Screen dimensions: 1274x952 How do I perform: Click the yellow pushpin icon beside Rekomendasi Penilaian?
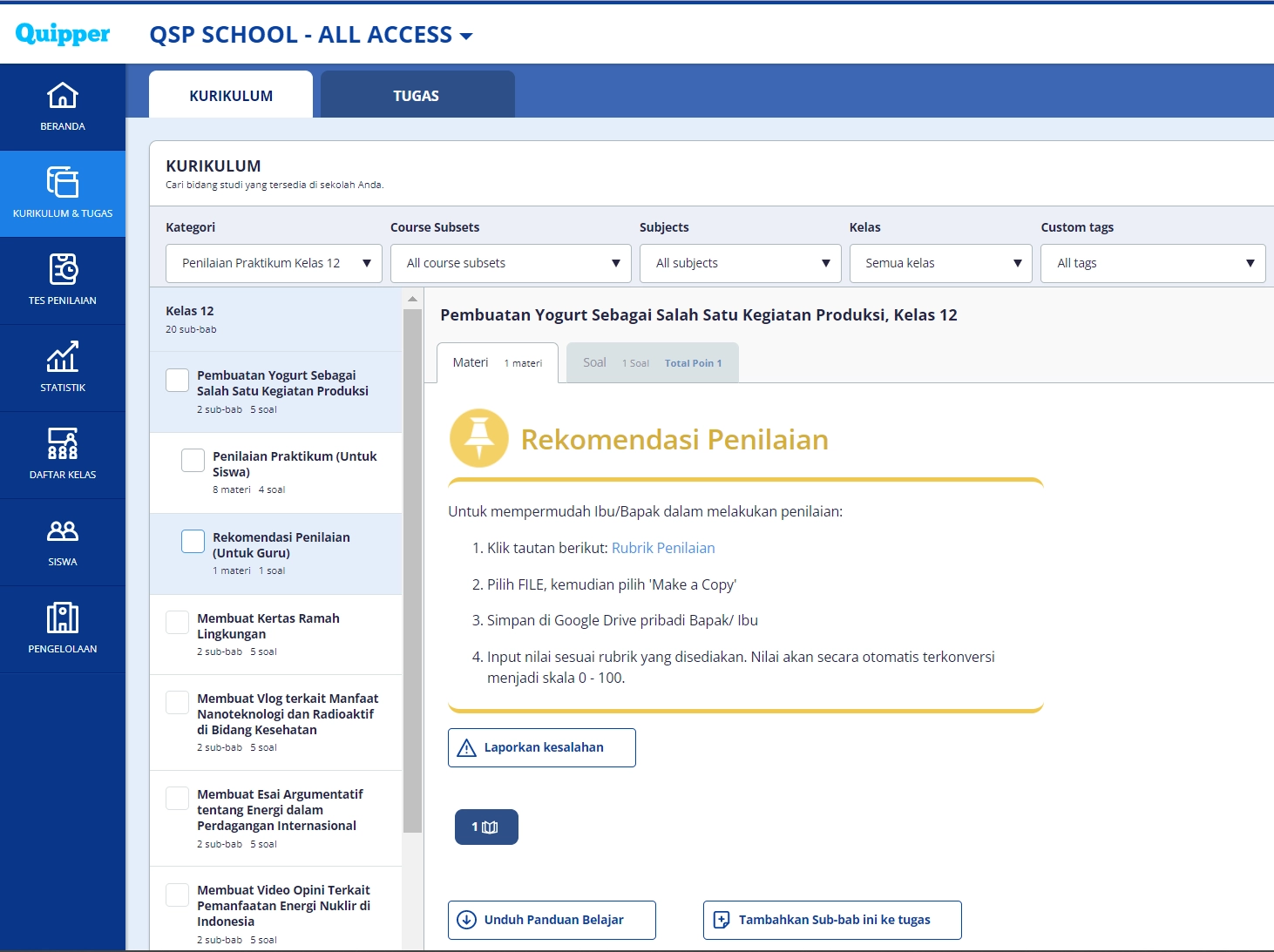click(x=478, y=438)
